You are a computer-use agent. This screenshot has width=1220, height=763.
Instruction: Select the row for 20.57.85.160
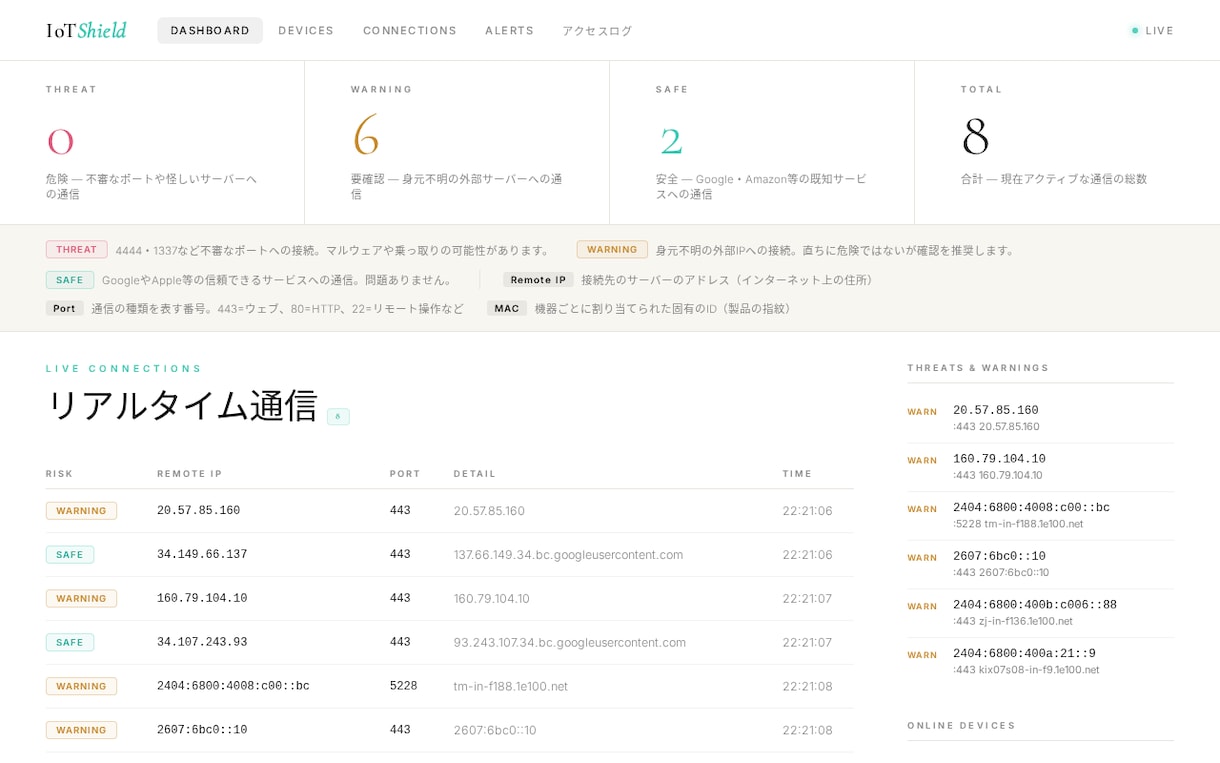(x=449, y=511)
